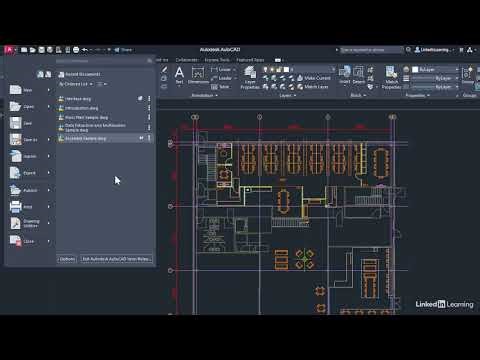Toggle pin on the first recent document
Screen dimensions: 480x360
point(140,99)
